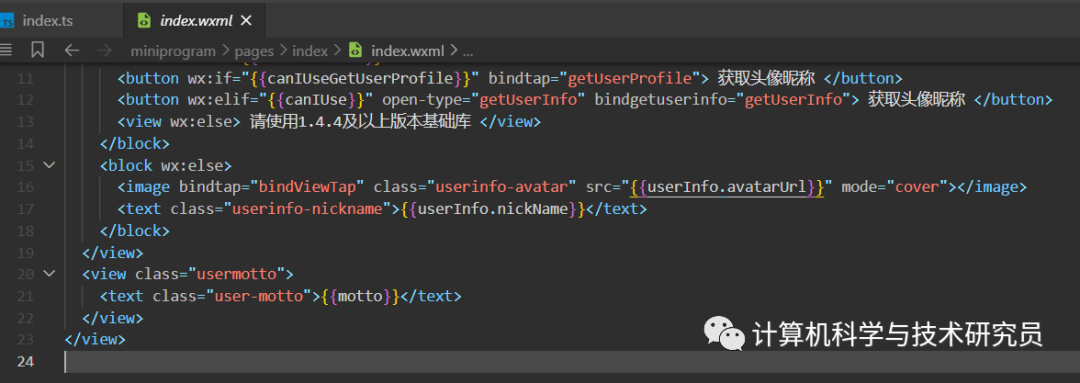This screenshot has height=383, width=1080.
Task: Select index folder in breadcrumb path
Action: pyautogui.click(x=310, y=51)
